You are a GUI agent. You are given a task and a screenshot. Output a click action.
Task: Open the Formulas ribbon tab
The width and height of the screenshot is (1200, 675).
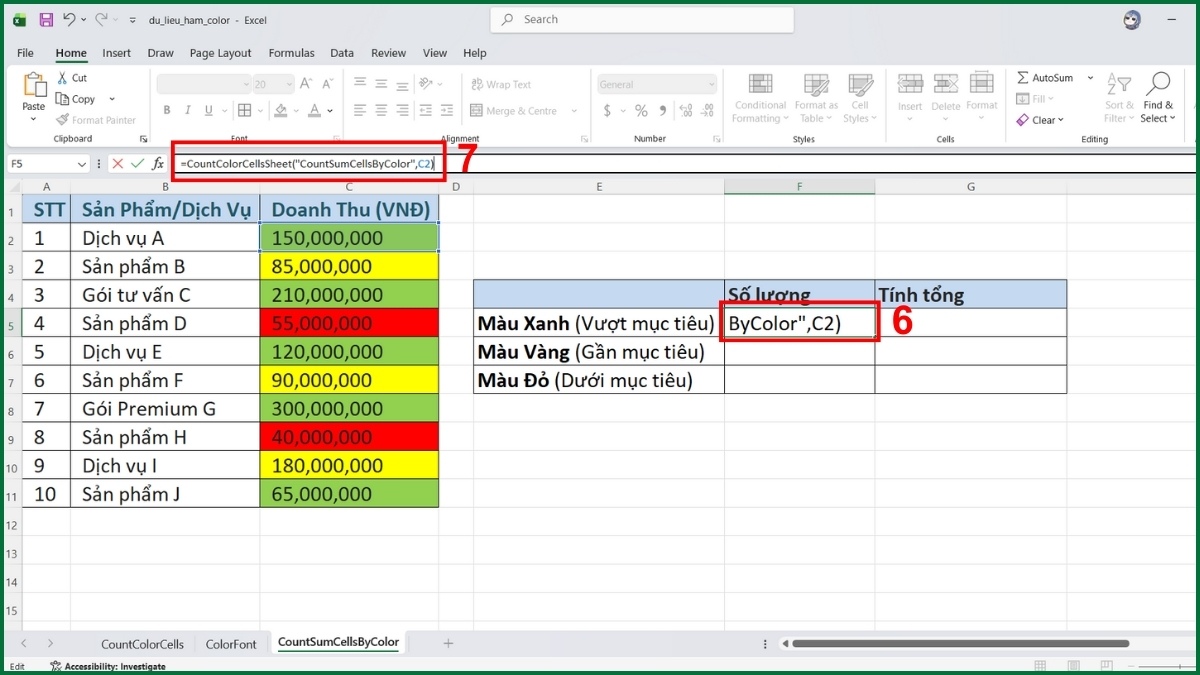click(x=291, y=53)
